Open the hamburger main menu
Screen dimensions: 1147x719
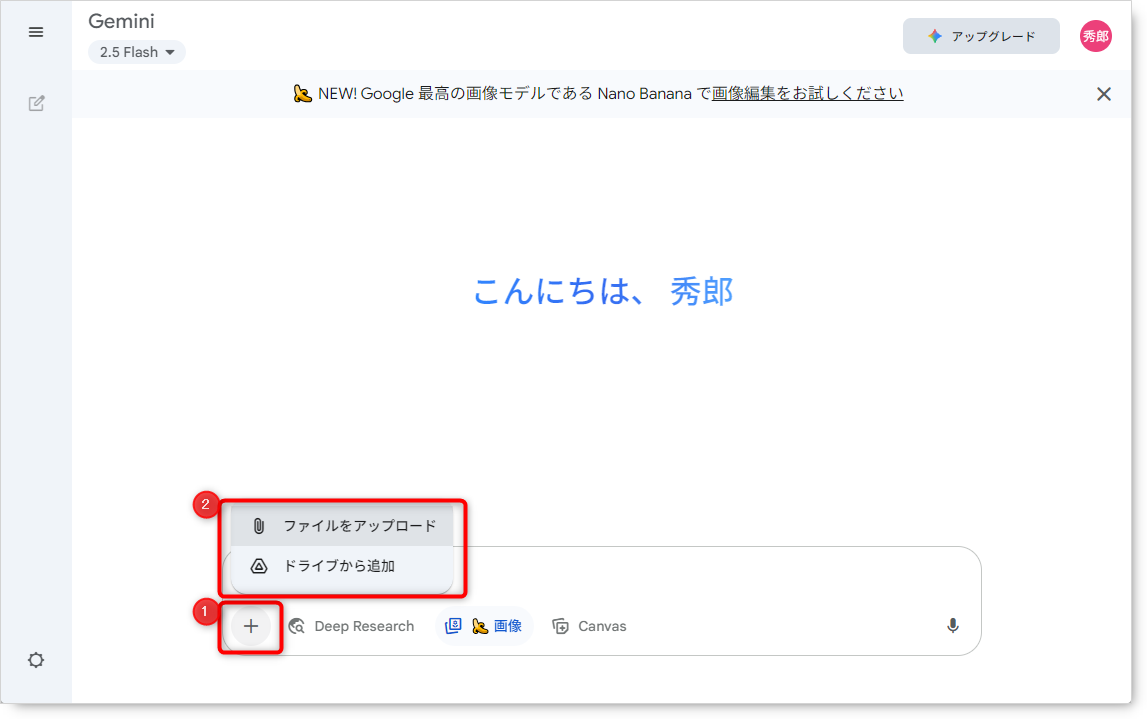(36, 32)
